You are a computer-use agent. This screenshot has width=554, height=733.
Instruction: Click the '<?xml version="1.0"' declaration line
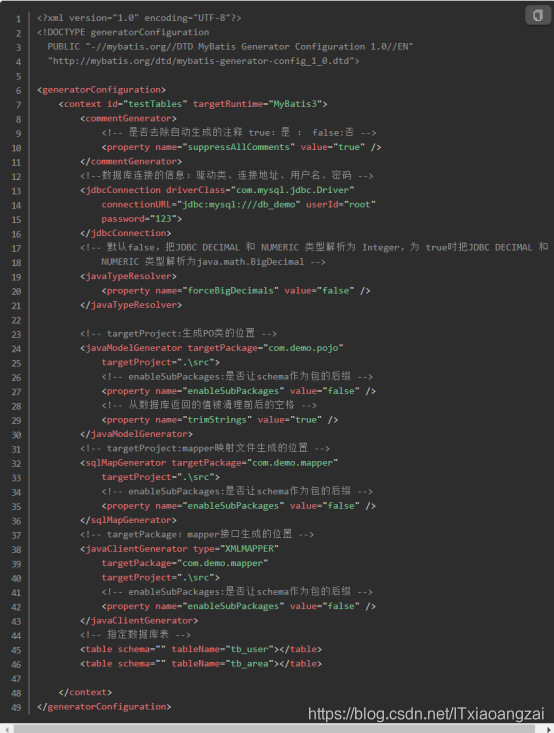139,18
